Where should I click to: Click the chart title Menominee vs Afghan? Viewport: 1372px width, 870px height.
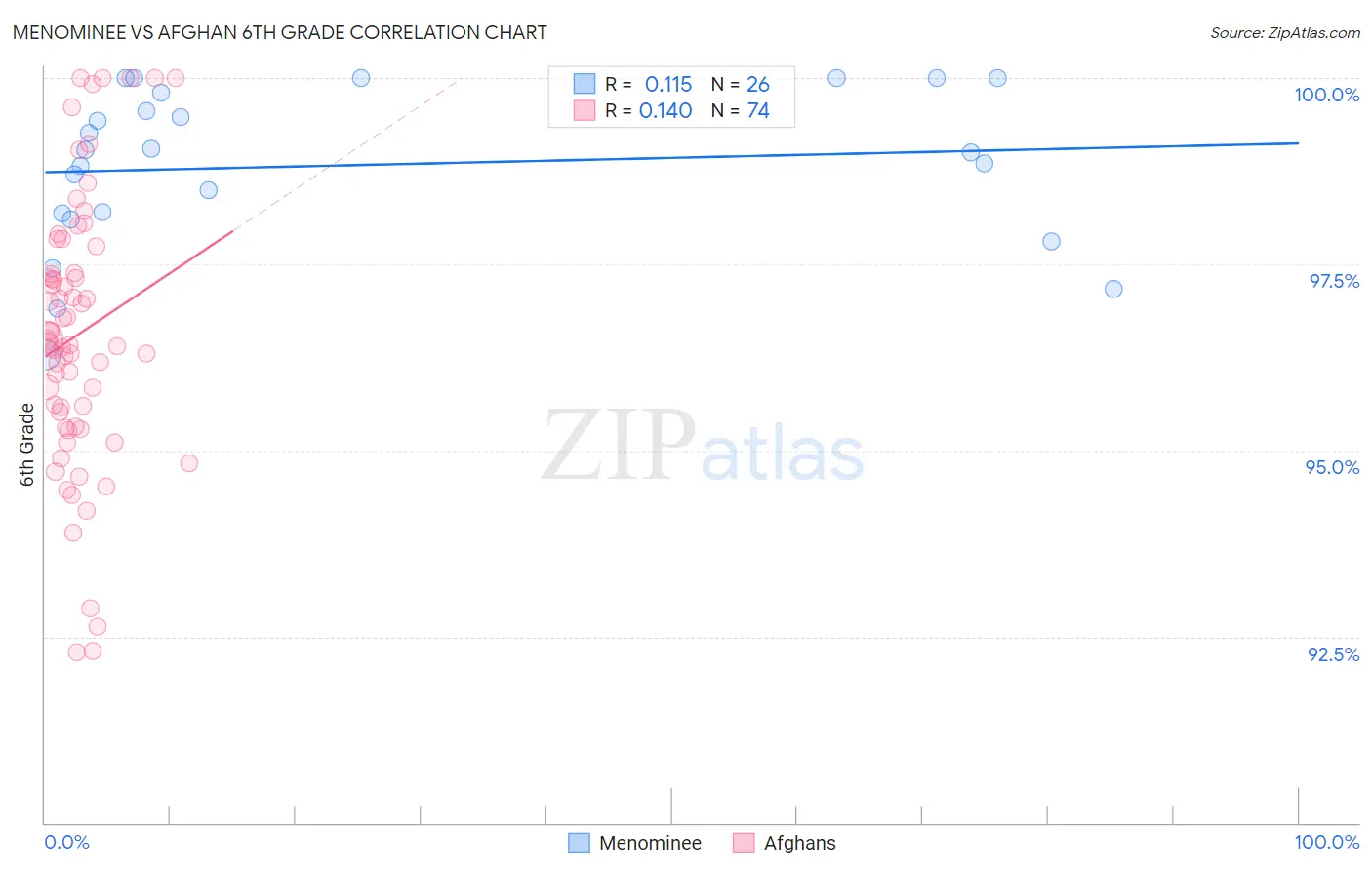click(279, 32)
